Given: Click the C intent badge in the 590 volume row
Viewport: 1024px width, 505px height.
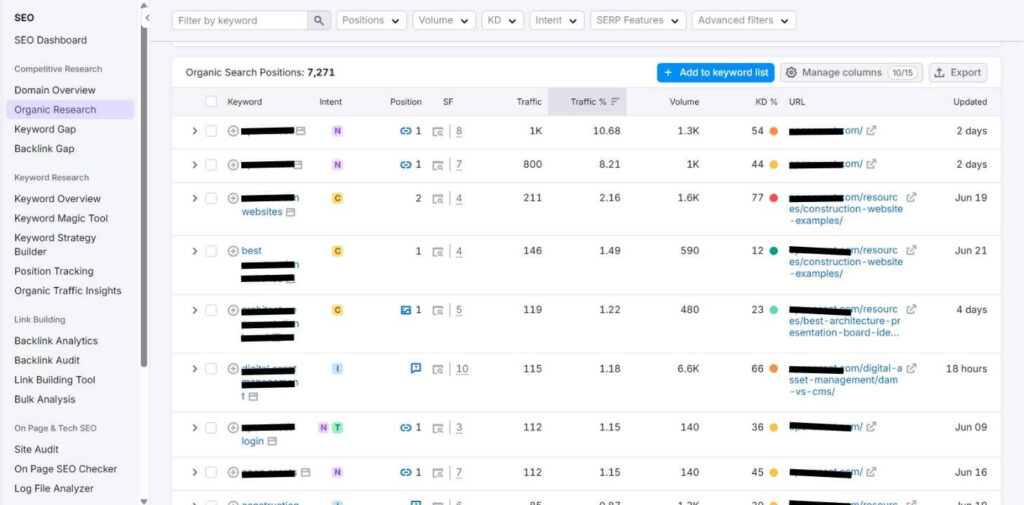Looking at the screenshot, I should [337, 251].
